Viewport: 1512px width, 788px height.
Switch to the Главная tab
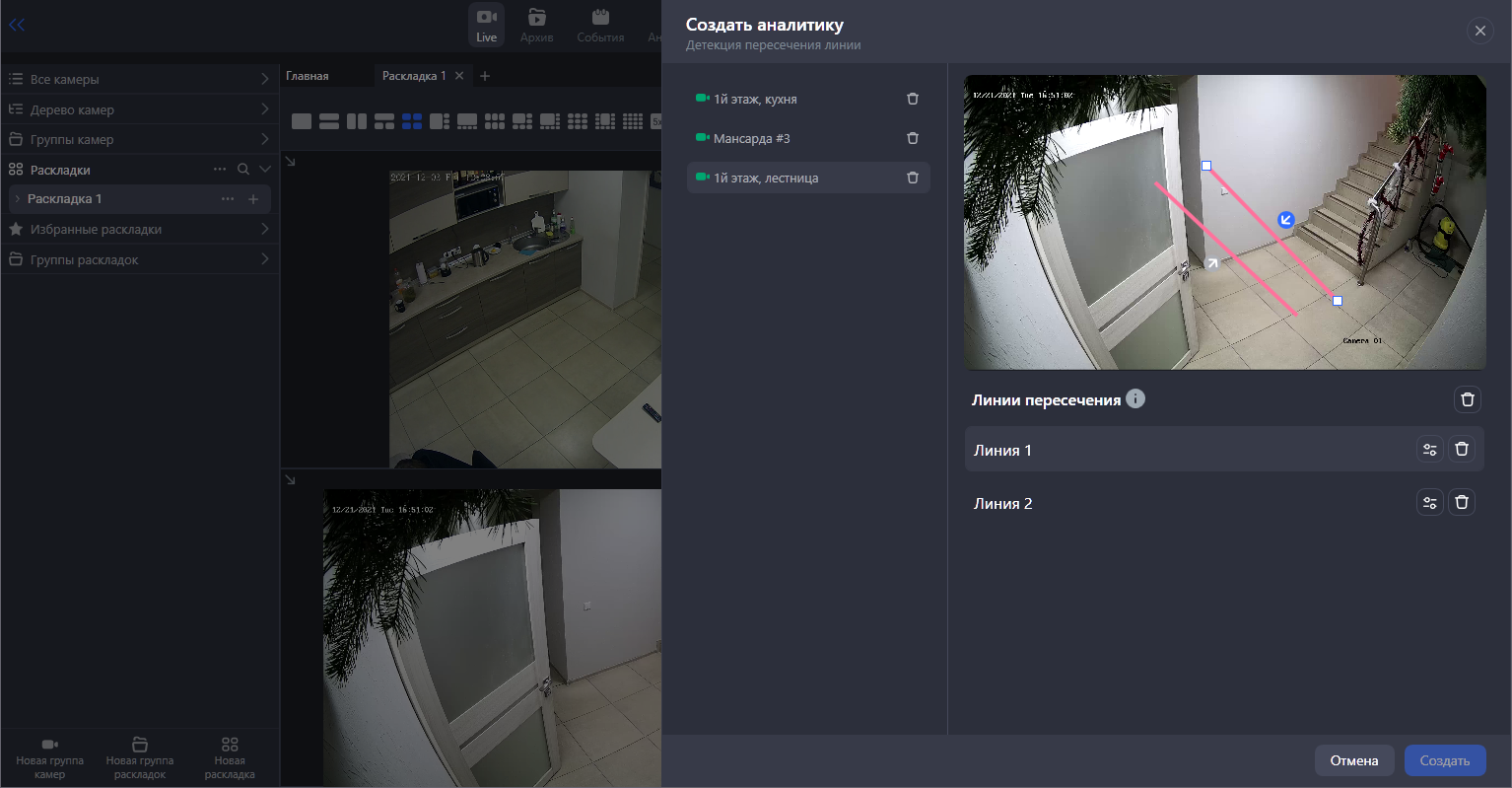308,76
